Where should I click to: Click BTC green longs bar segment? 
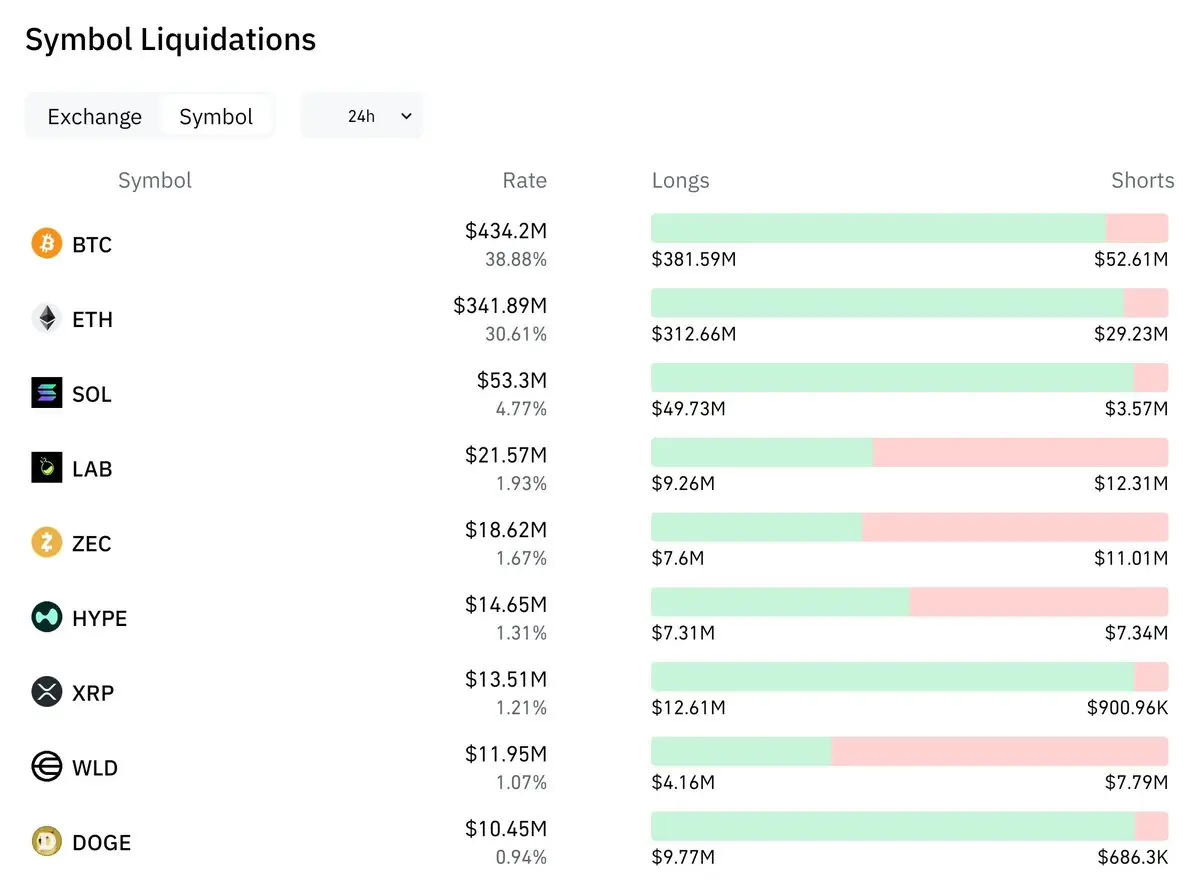[x=878, y=228]
